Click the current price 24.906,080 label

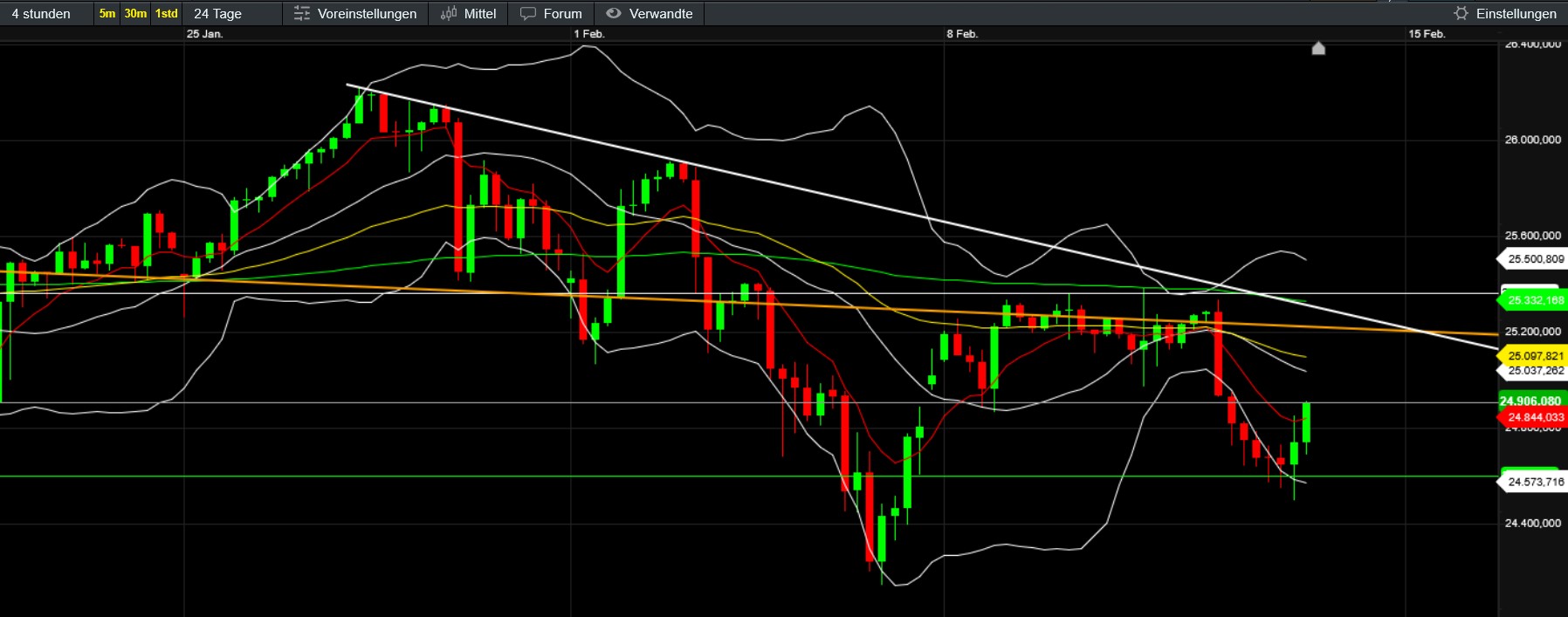1530,401
